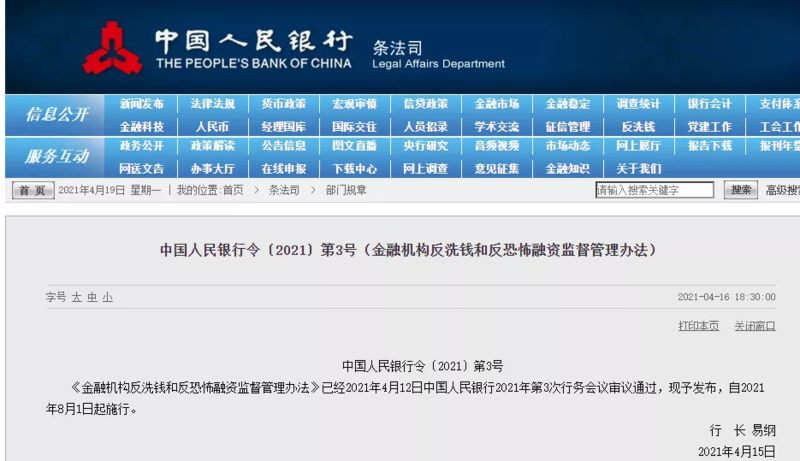Click the People's Bank of China red logo
The width and height of the screenshot is (800, 461).
[112, 48]
